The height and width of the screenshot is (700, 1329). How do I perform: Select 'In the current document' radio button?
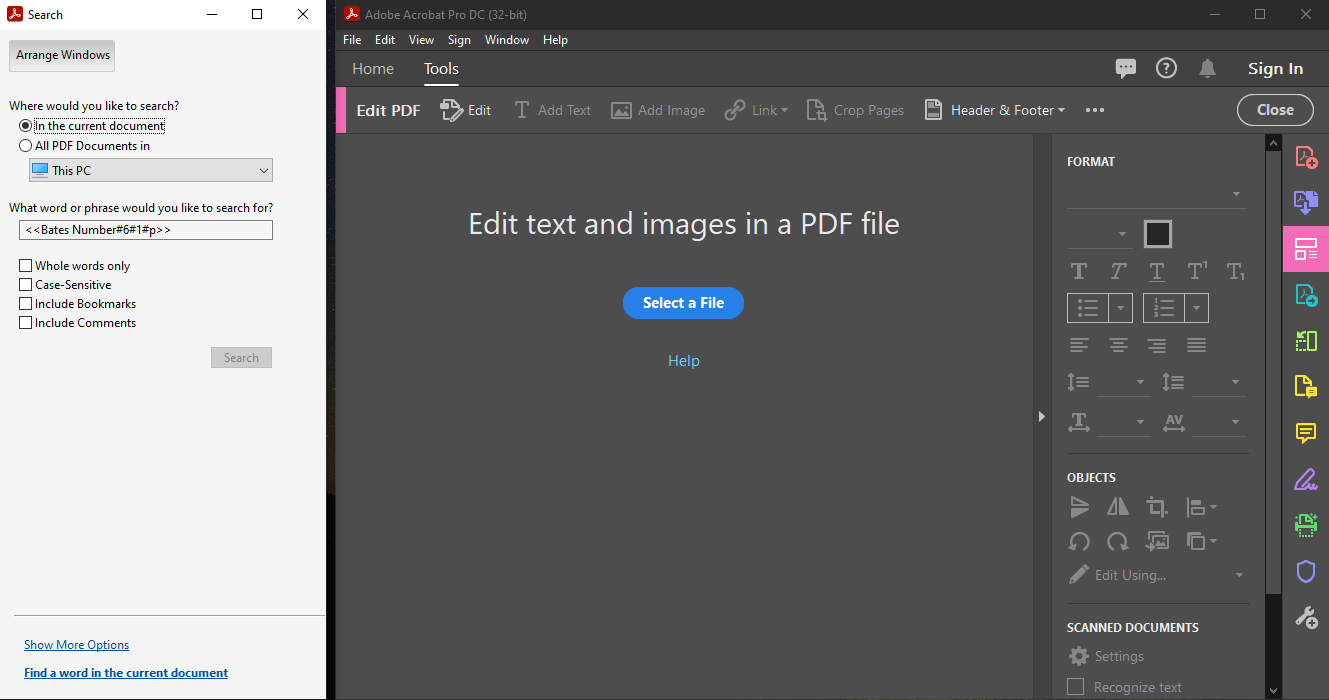pyautogui.click(x=26, y=126)
